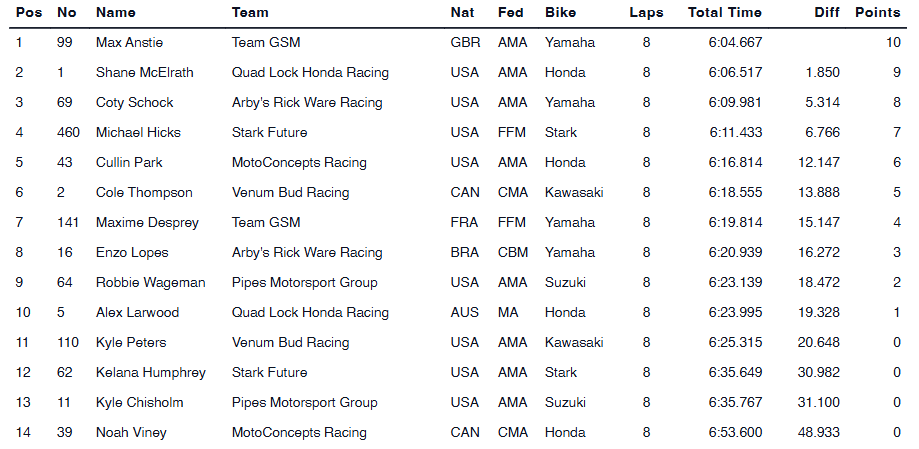Select Kelana Humphrey's Stark Future team
This screenshot has width=919, height=449.
click(269, 373)
